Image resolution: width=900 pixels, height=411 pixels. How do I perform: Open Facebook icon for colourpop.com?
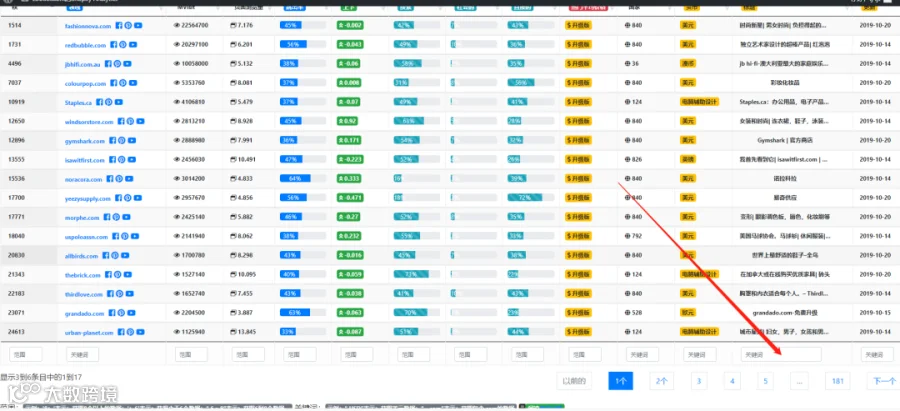(x=113, y=83)
